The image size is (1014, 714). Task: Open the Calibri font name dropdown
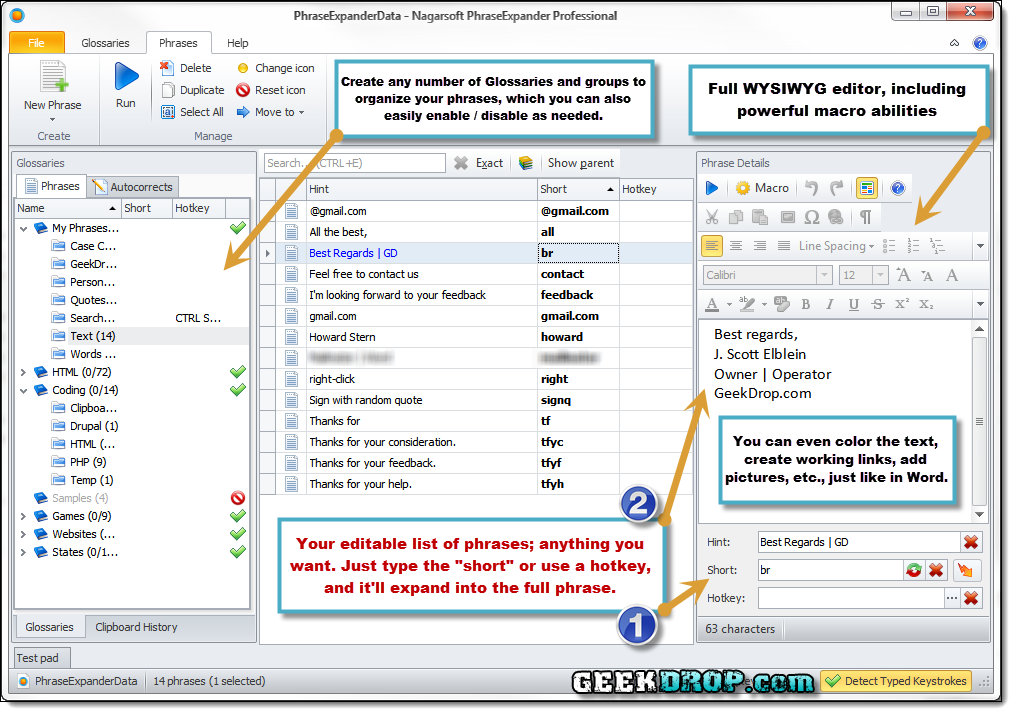click(824, 275)
